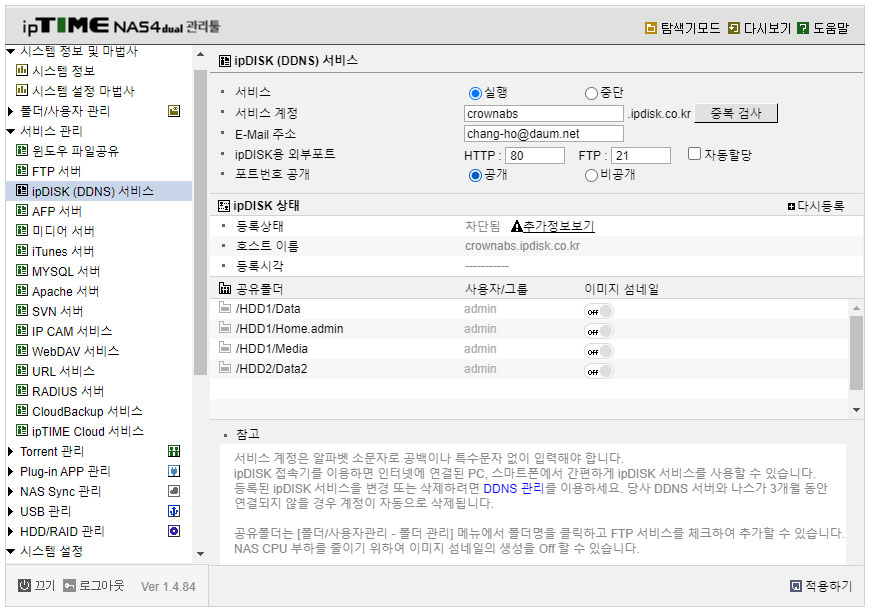Open the FTP 서버 menu item
The height and width of the screenshot is (612, 872).
56,171
